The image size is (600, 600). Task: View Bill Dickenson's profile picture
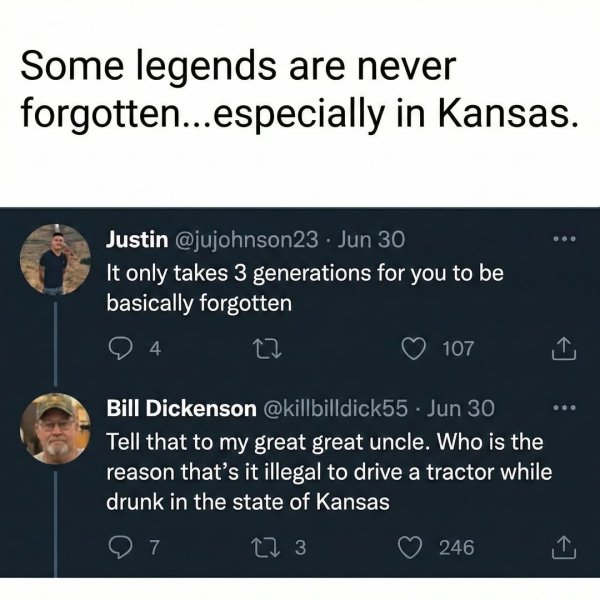(x=55, y=429)
